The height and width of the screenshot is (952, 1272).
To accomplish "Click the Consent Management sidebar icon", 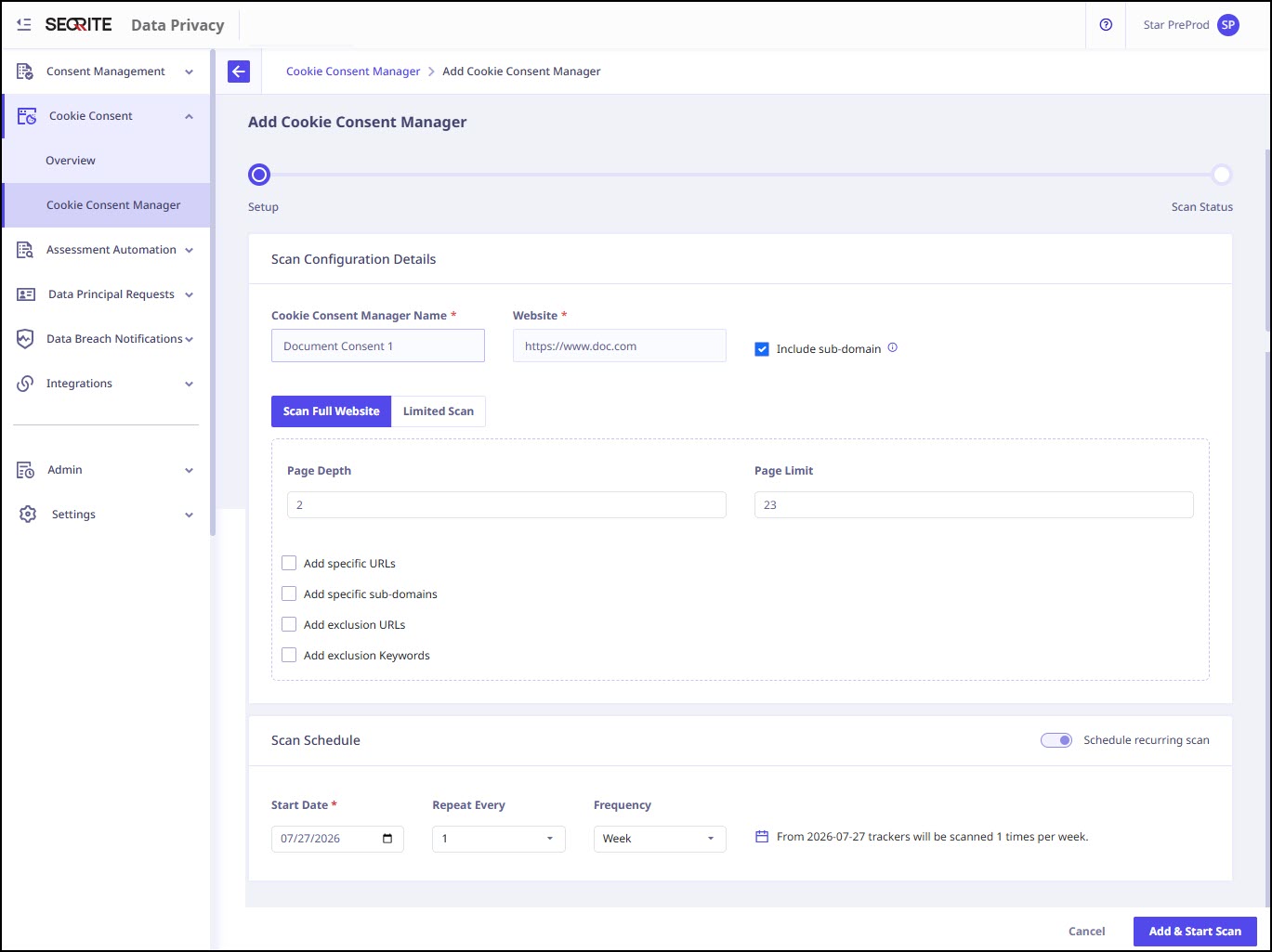I will tap(25, 72).
